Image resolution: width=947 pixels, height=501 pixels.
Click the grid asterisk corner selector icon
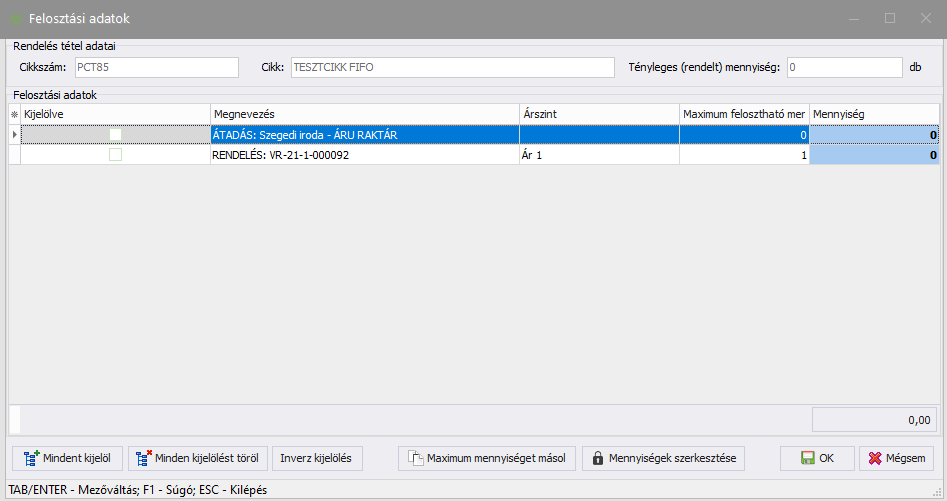pyautogui.click(x=14, y=115)
